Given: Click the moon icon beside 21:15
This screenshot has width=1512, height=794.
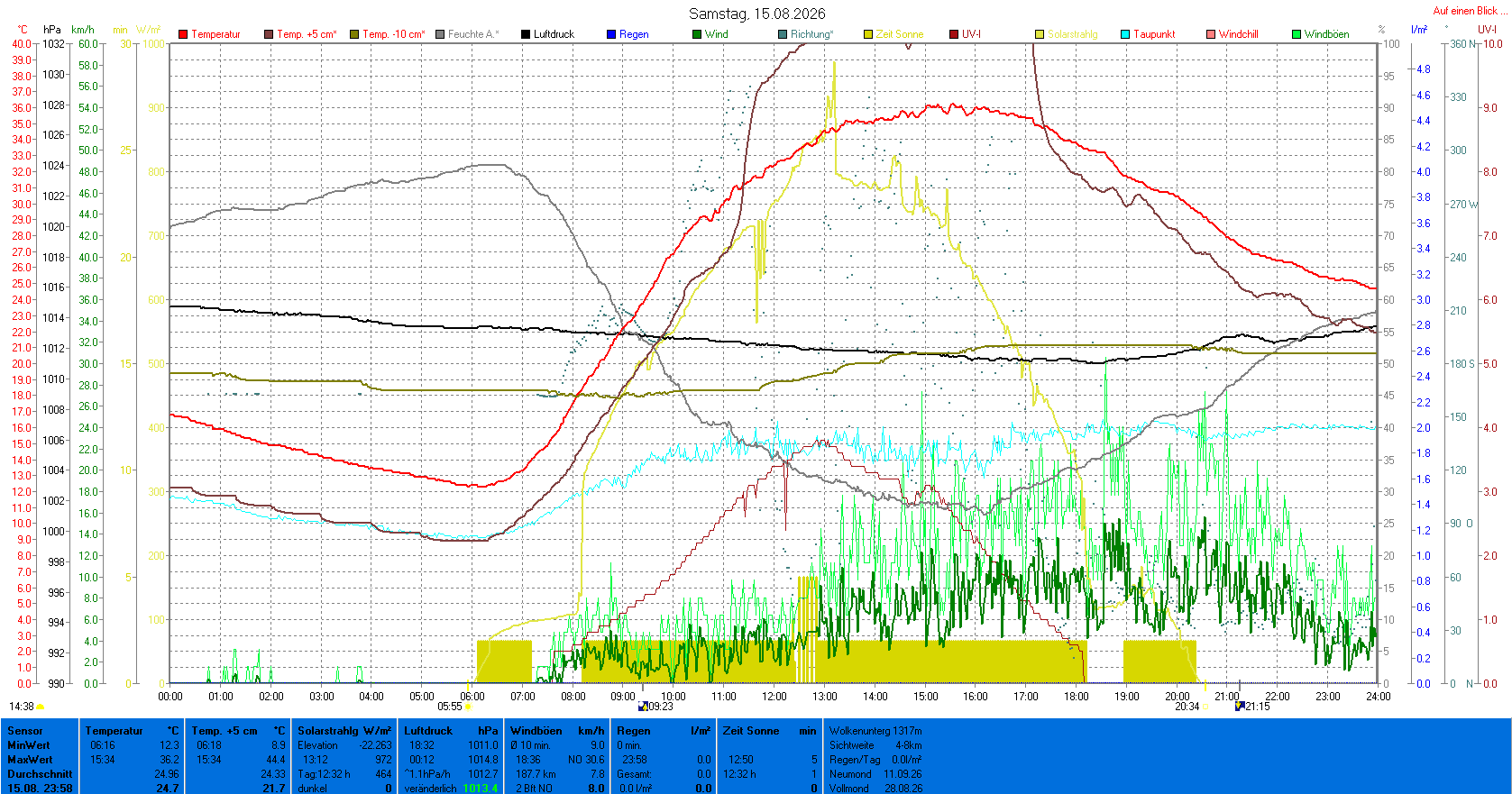Looking at the screenshot, I should click(x=1240, y=707).
